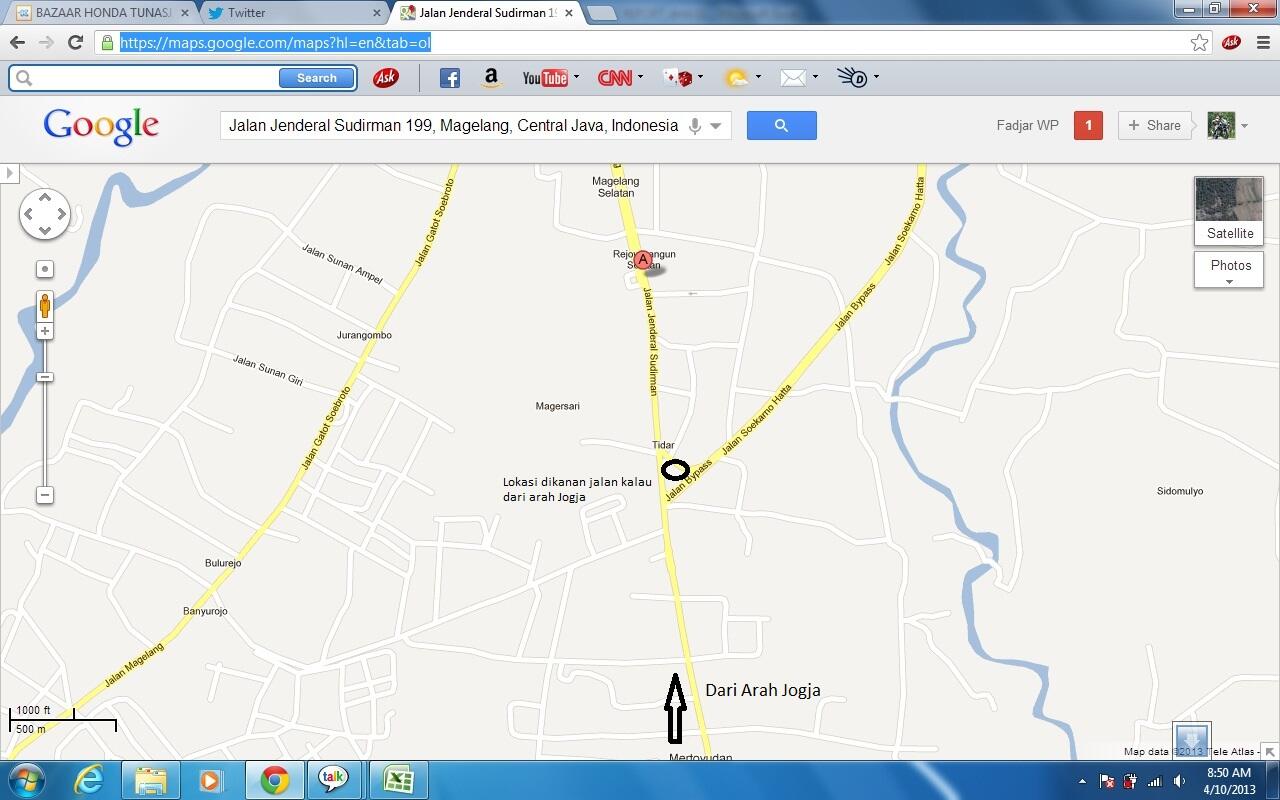The height and width of the screenshot is (800, 1280).
Task: Close the Twitter tab
Action: [377, 13]
